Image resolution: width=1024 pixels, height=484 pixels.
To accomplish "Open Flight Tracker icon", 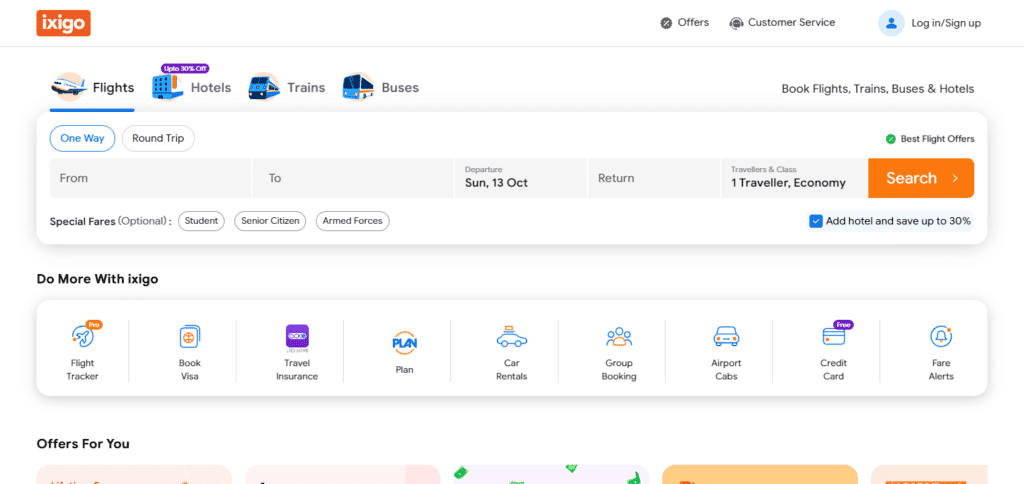I will tap(83, 337).
